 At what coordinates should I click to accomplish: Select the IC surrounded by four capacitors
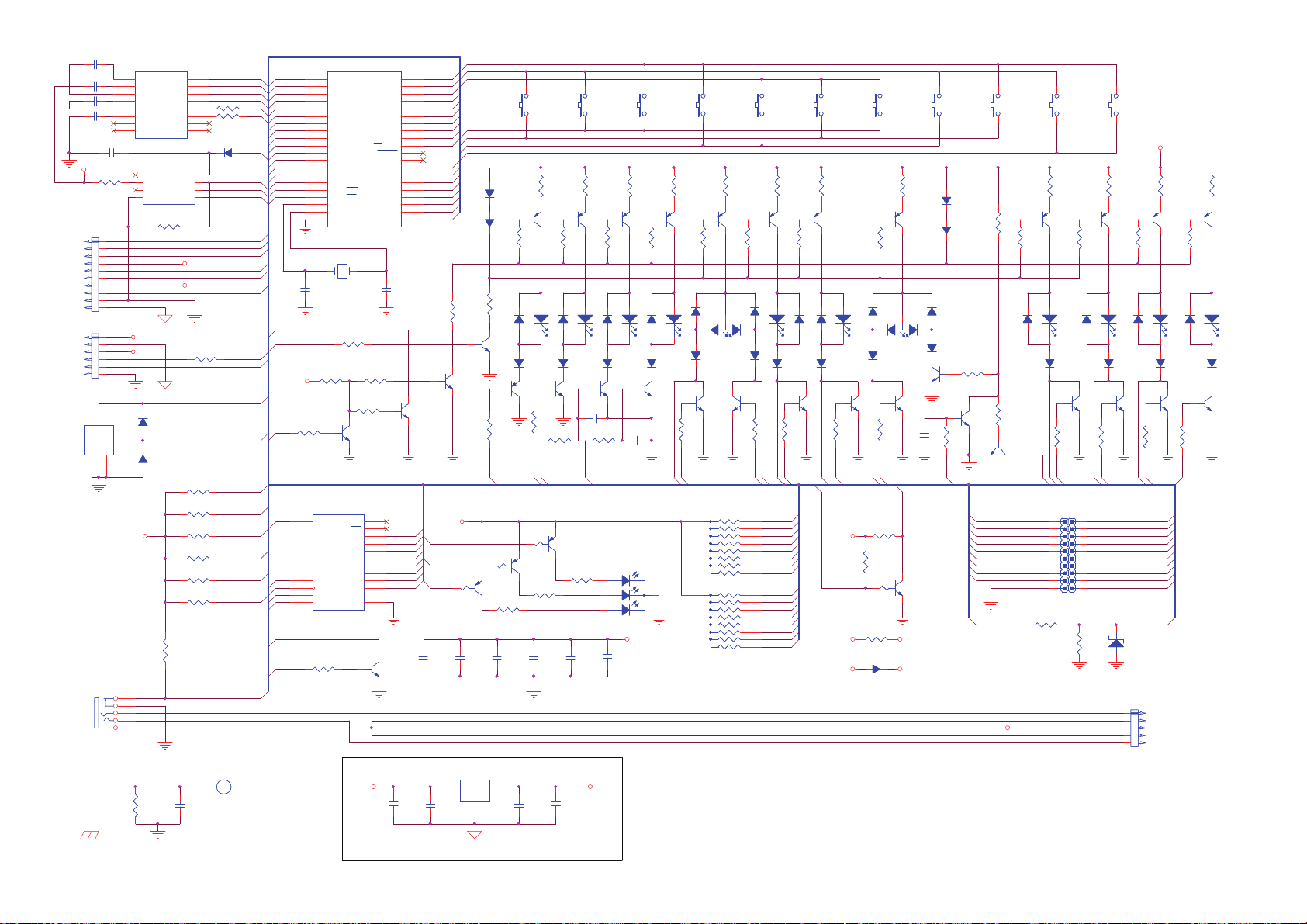(161, 105)
